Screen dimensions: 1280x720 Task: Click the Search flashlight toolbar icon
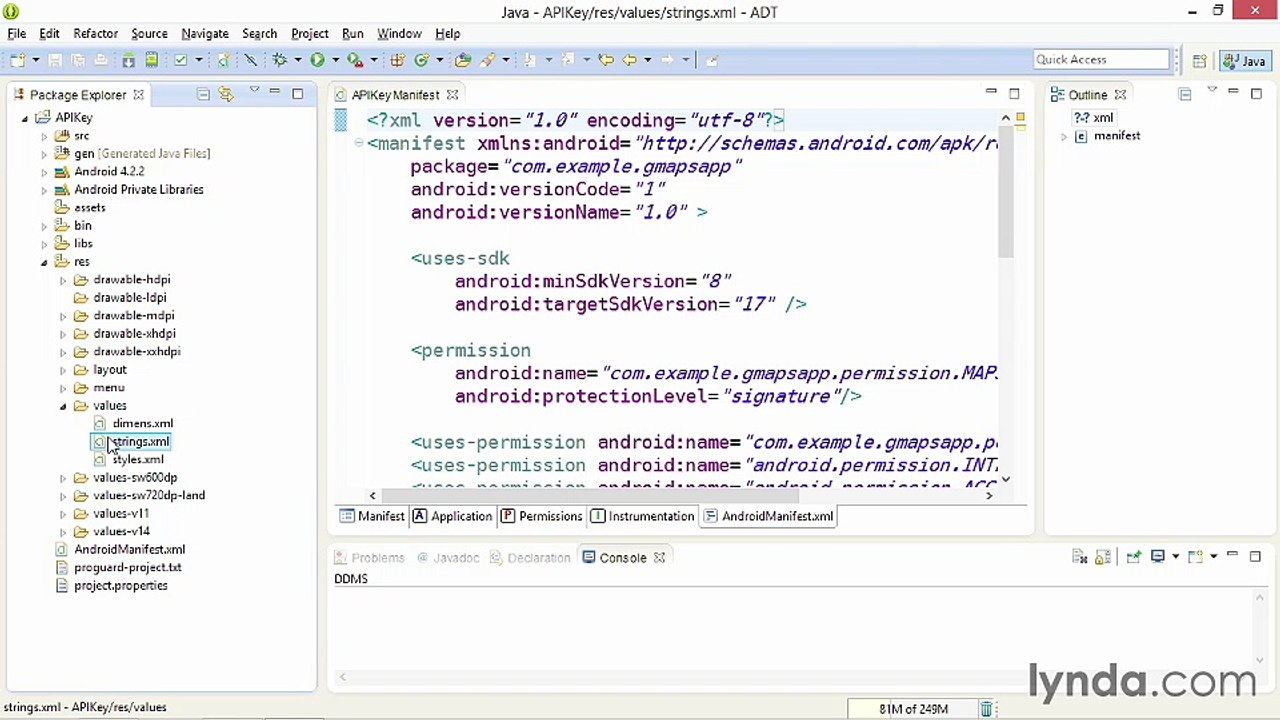pyautogui.click(x=487, y=60)
